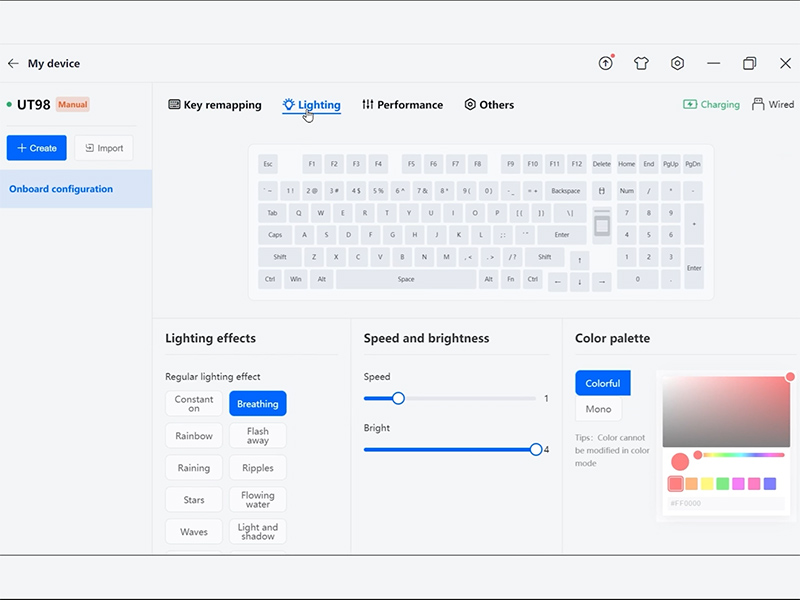Select Colorful color mode

coord(602,383)
